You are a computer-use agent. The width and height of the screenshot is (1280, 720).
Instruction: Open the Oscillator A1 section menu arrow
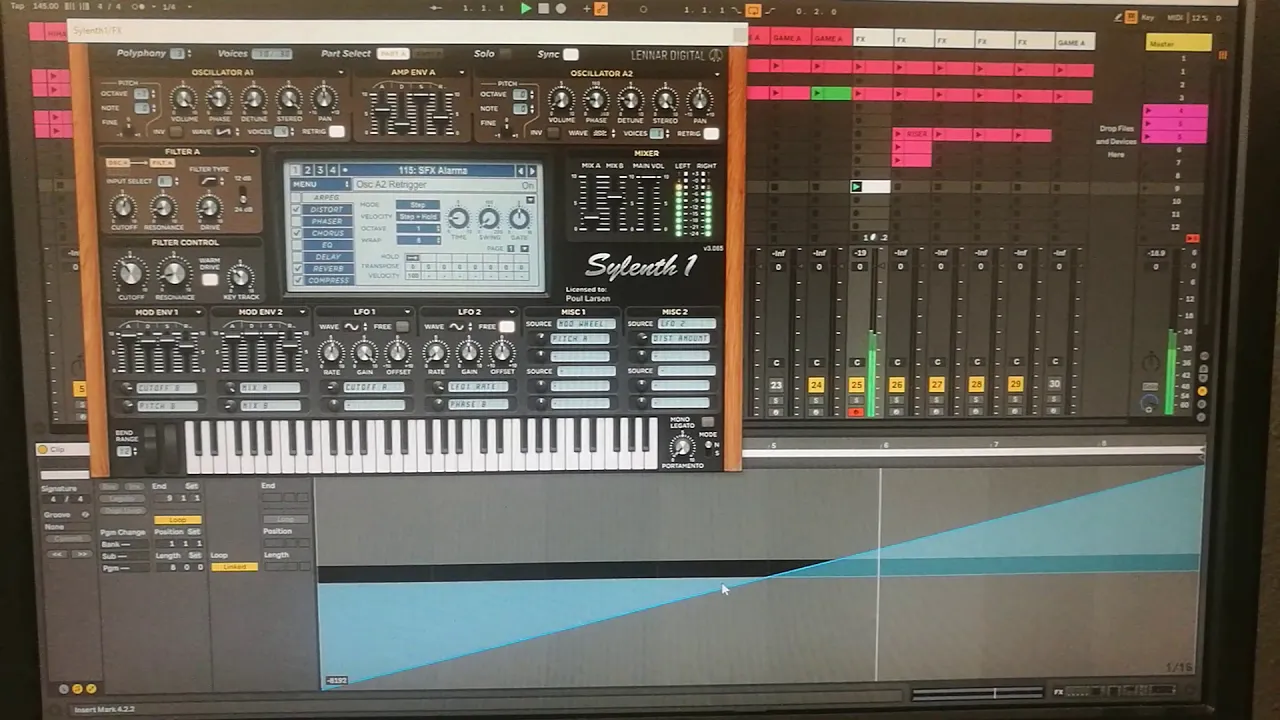[340, 73]
